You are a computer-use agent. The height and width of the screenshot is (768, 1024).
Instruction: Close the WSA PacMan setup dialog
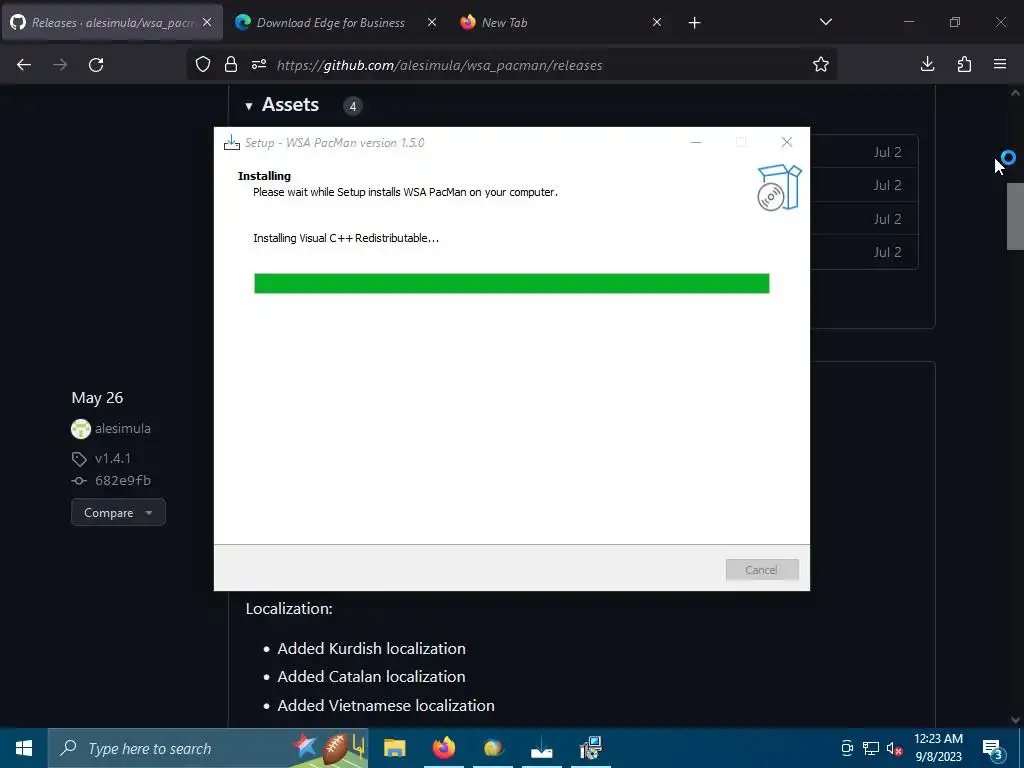(787, 142)
